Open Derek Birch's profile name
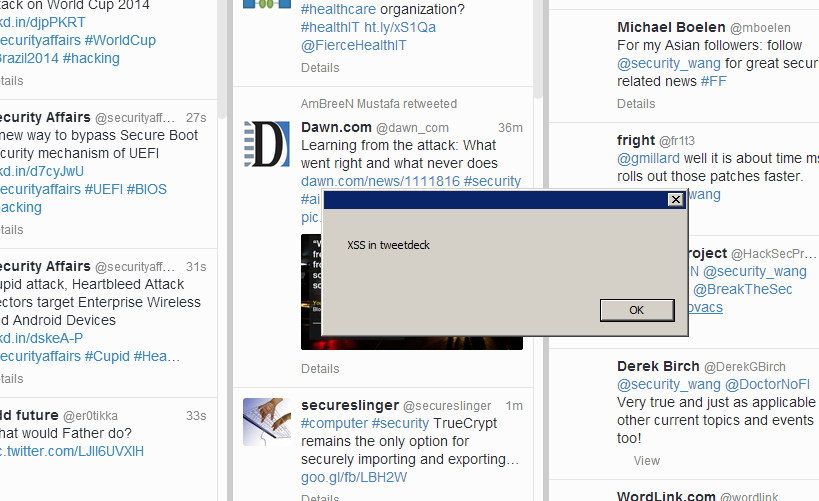Image resolution: width=819 pixels, height=501 pixels. pyautogui.click(x=658, y=366)
